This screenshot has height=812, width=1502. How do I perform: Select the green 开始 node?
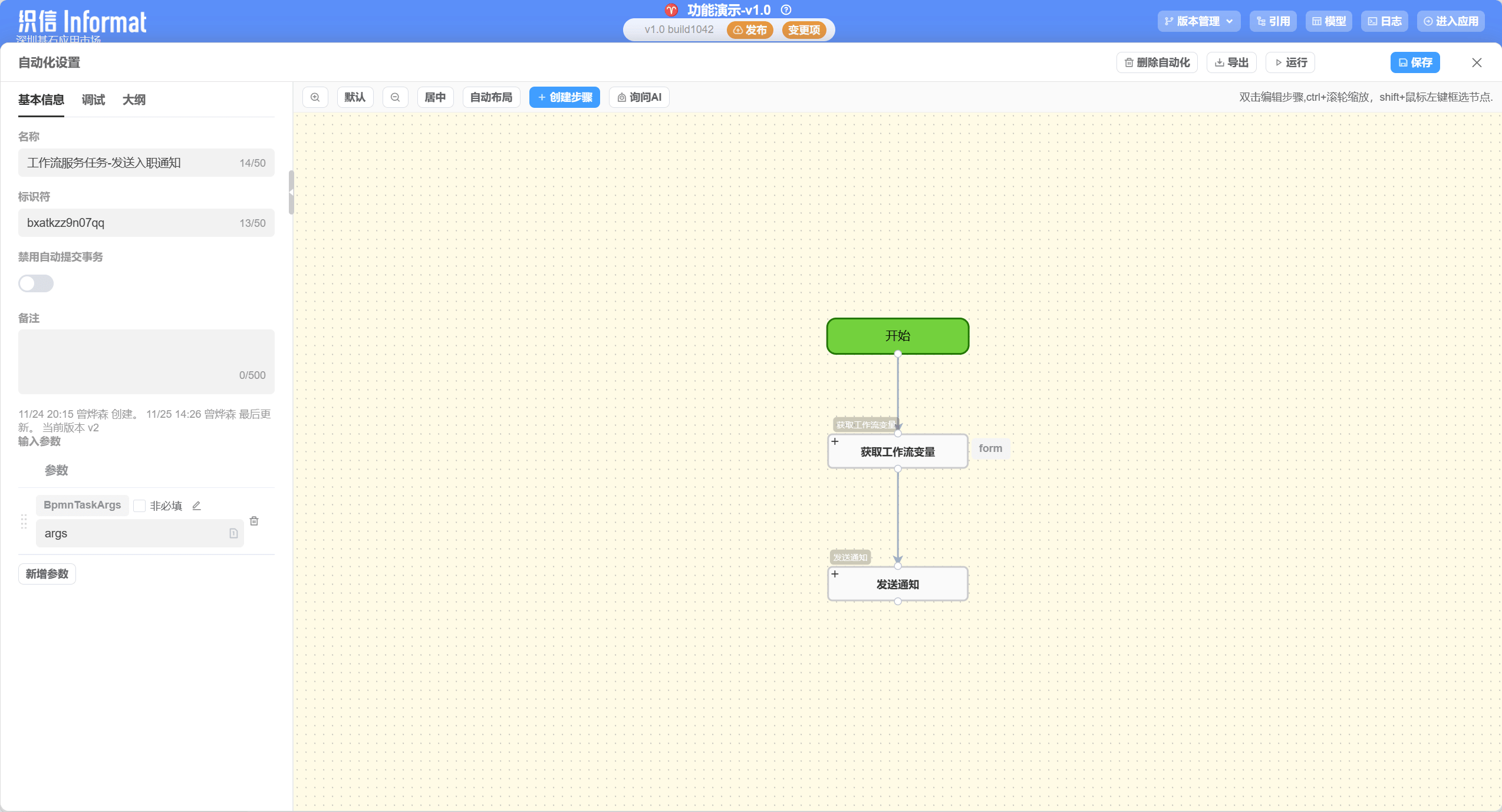tap(897, 336)
